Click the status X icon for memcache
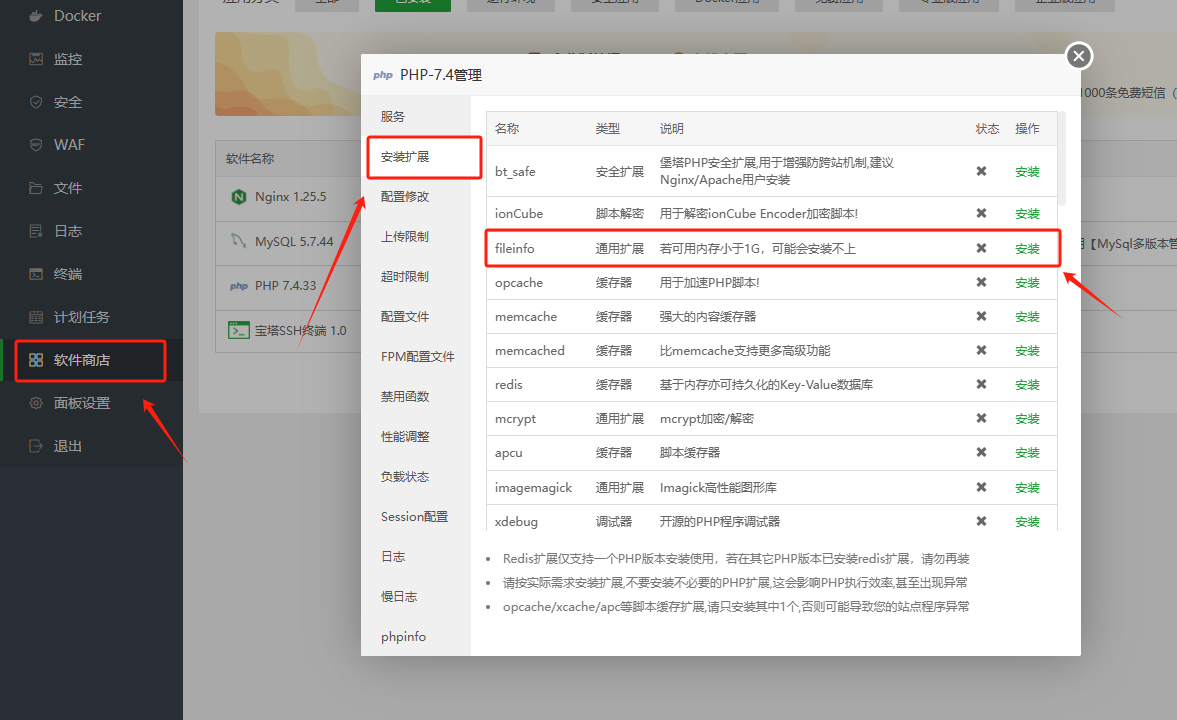Image resolution: width=1177 pixels, height=720 pixels. [x=981, y=316]
